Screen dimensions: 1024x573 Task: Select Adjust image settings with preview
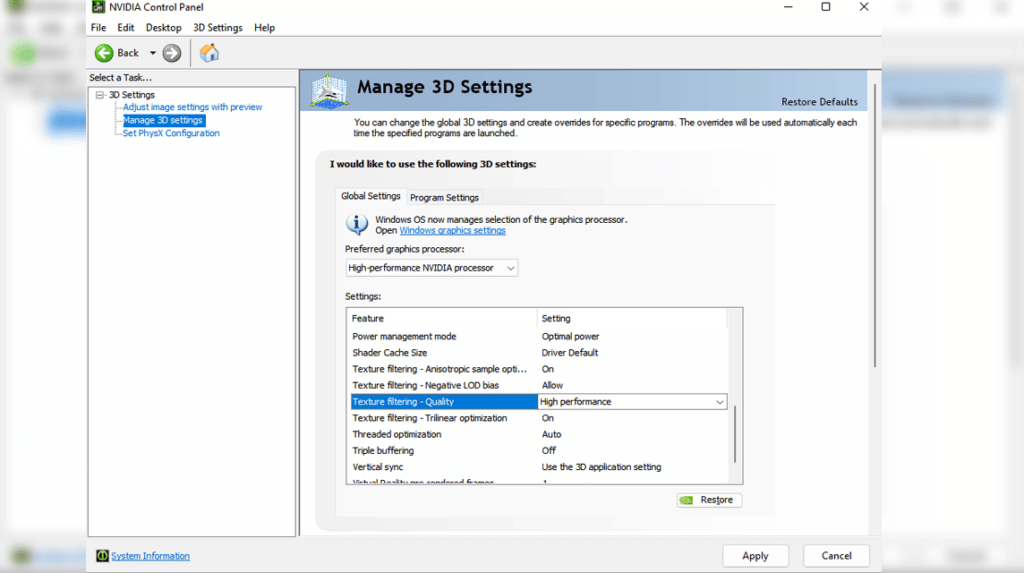192,107
